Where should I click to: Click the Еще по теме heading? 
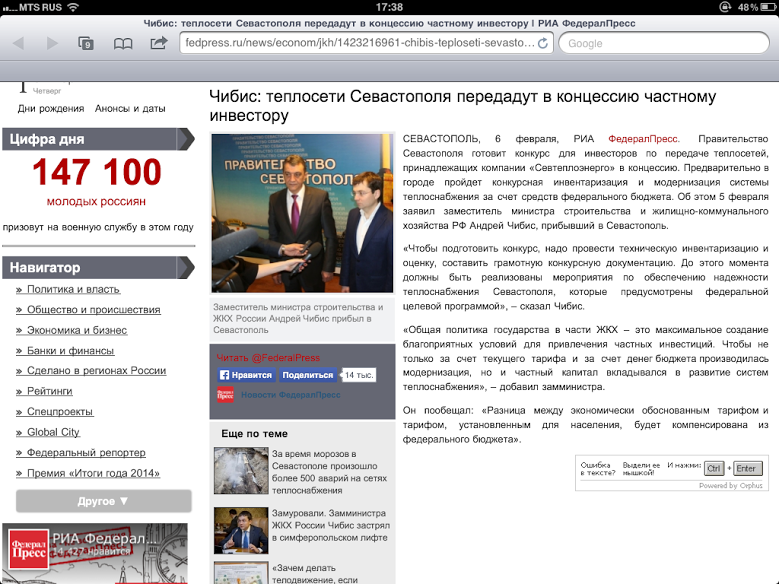pos(254,433)
